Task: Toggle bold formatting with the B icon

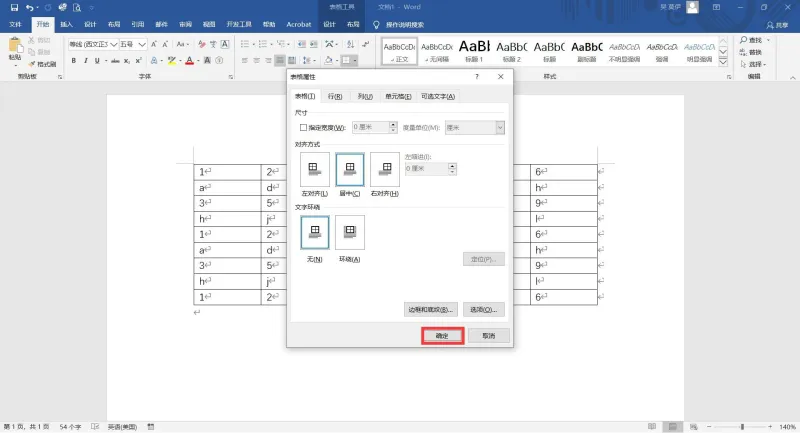Action: pyautogui.click(x=73, y=61)
